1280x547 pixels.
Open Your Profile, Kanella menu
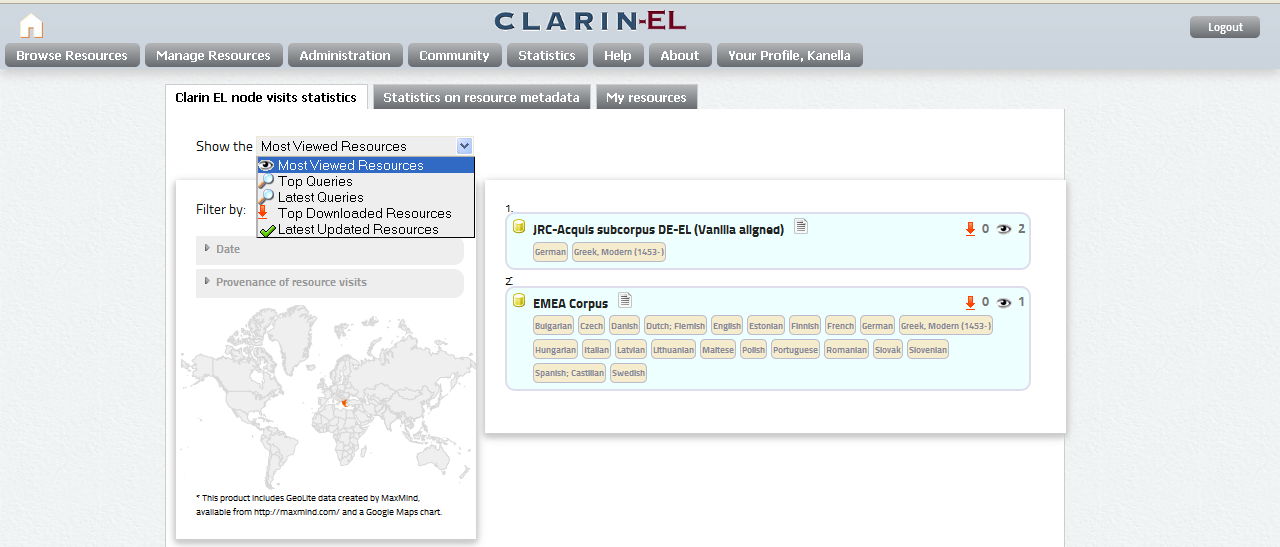coord(790,55)
